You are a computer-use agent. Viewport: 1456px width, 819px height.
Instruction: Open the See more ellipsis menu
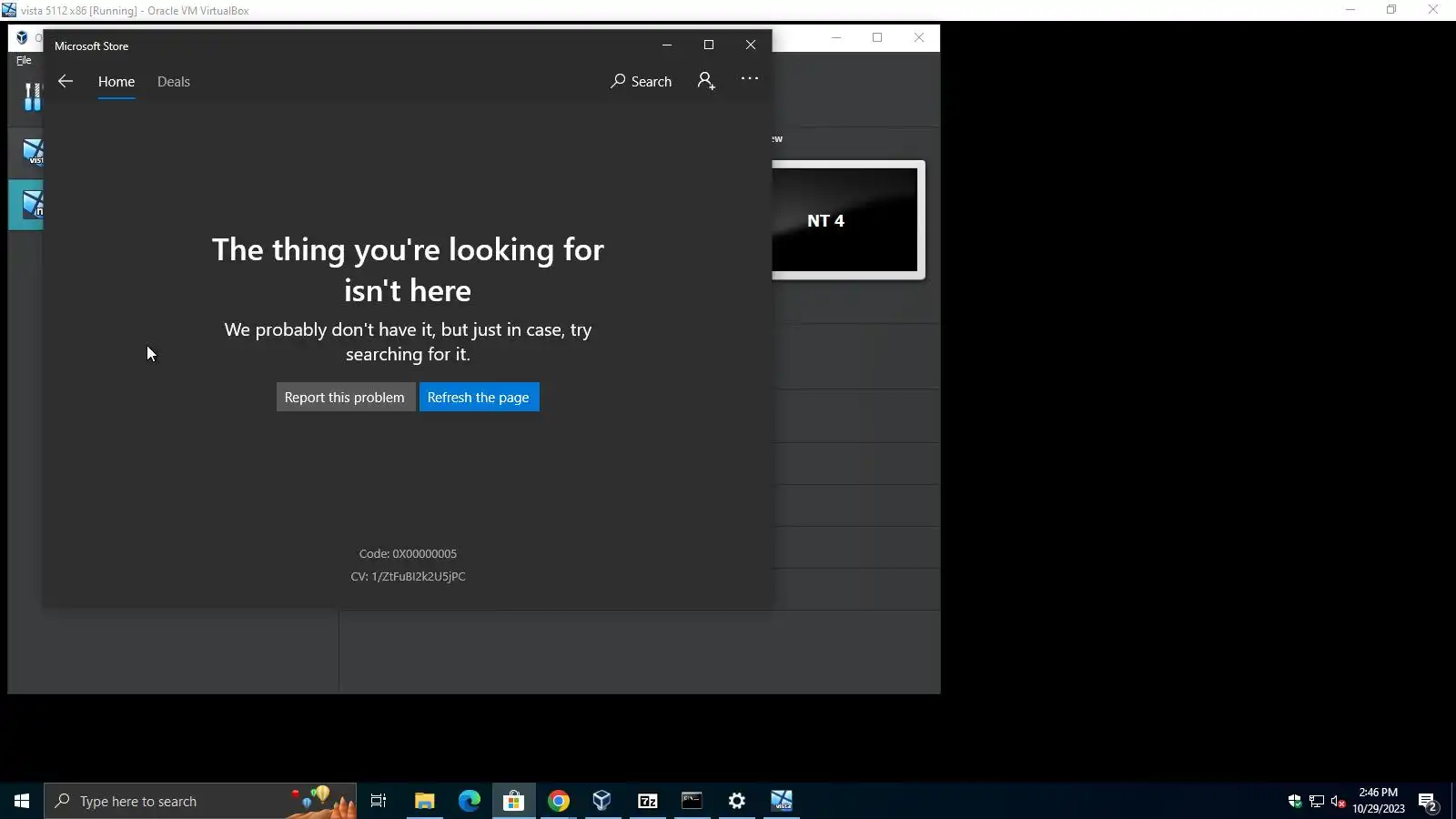tap(750, 78)
